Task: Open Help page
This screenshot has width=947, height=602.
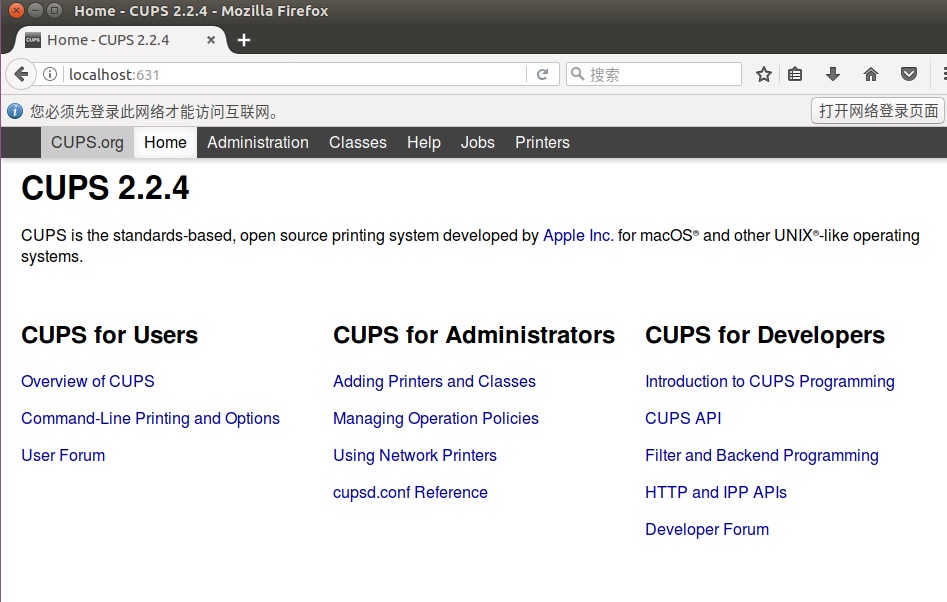Action: click(423, 142)
